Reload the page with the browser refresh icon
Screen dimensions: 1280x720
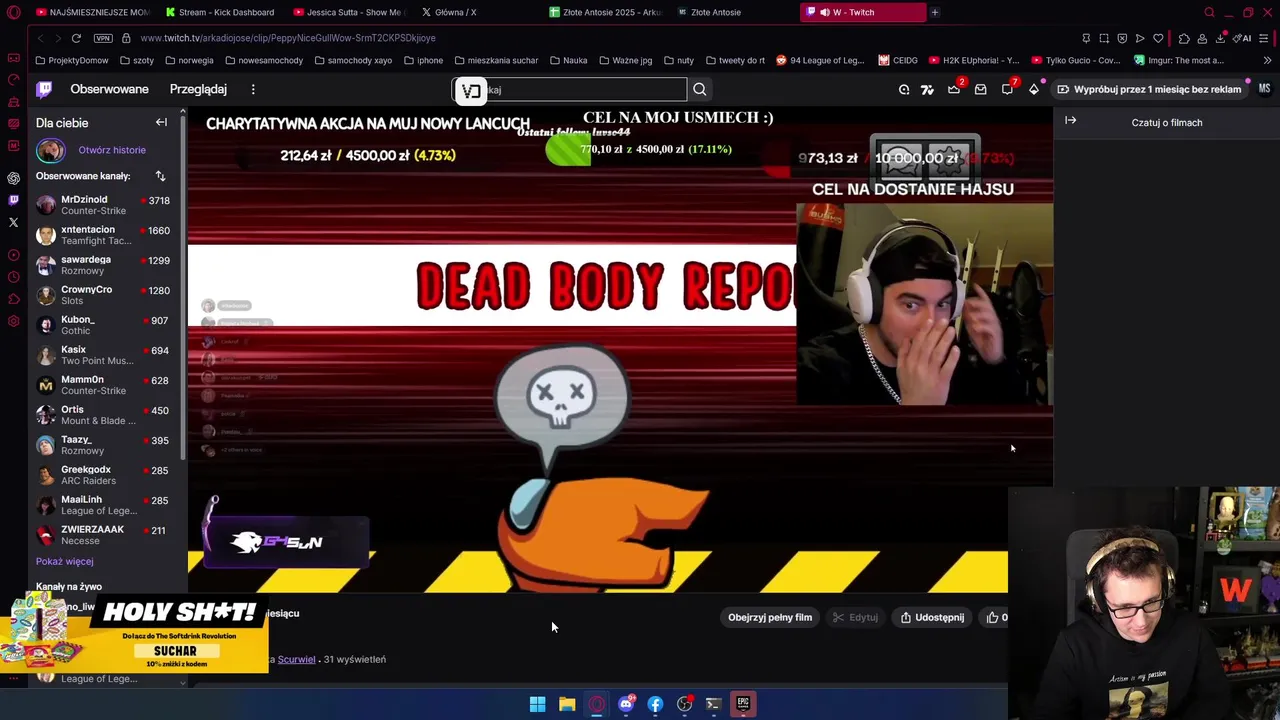[76, 38]
